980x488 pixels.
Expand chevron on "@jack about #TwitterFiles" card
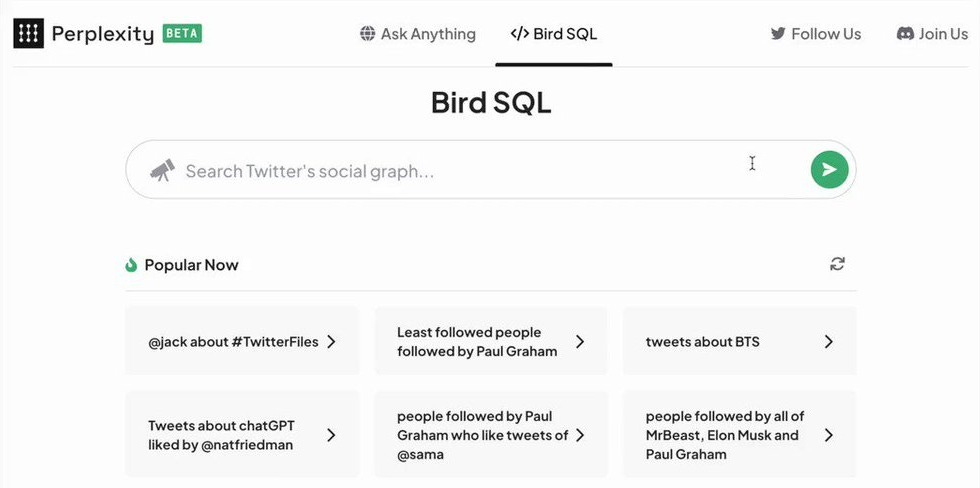331,342
